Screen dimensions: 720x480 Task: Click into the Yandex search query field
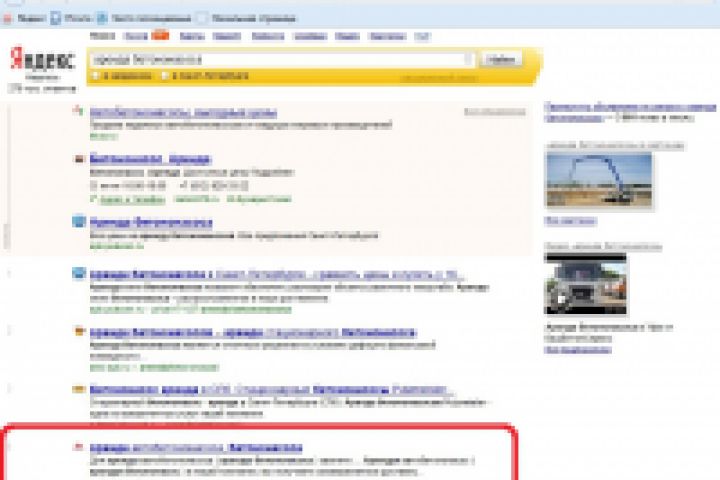(x=282, y=60)
